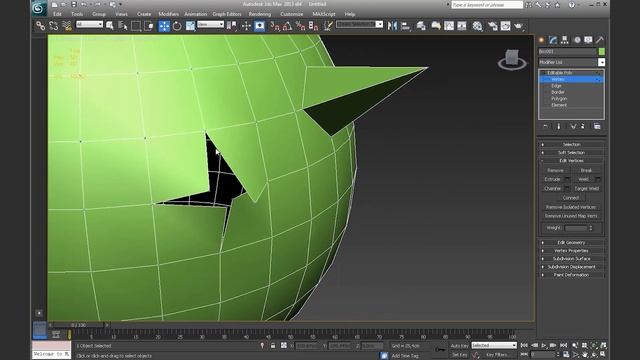Toggle Window/Crossing selection mode
This screenshot has width=640, height=360.
pyautogui.click(x=149, y=26)
